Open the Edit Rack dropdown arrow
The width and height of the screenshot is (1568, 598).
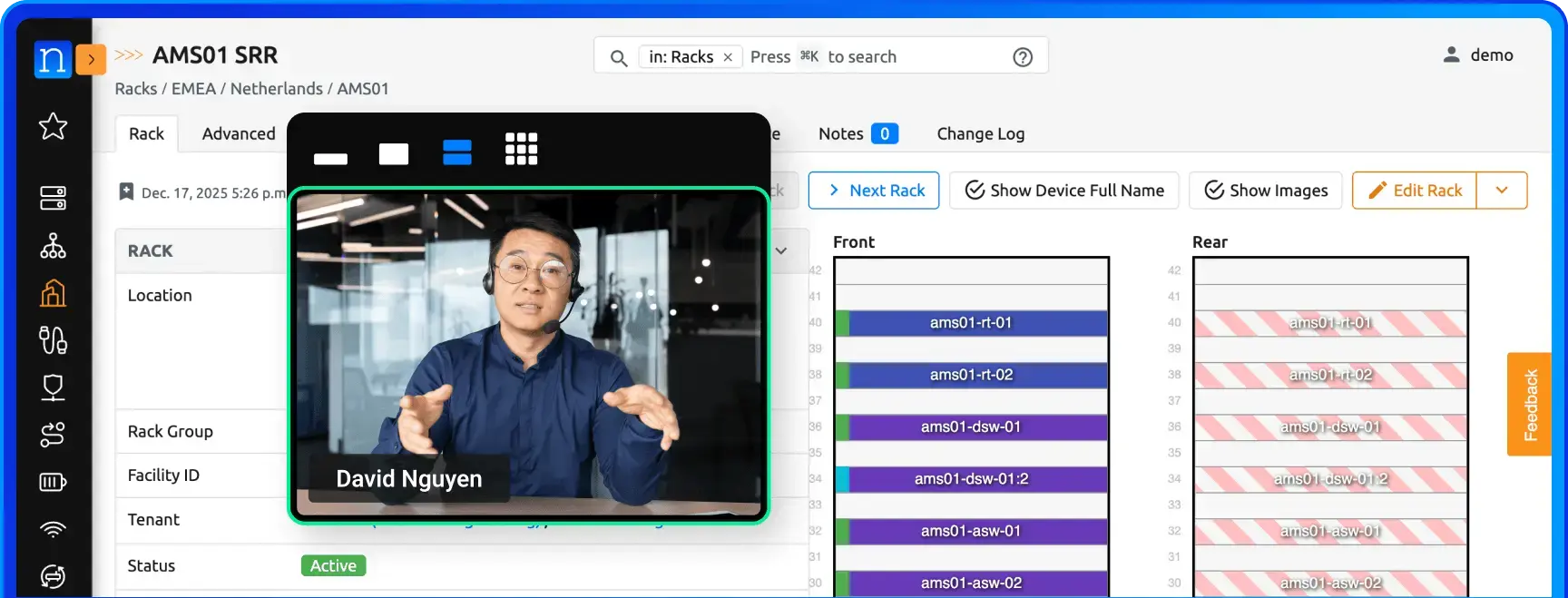coord(1502,191)
